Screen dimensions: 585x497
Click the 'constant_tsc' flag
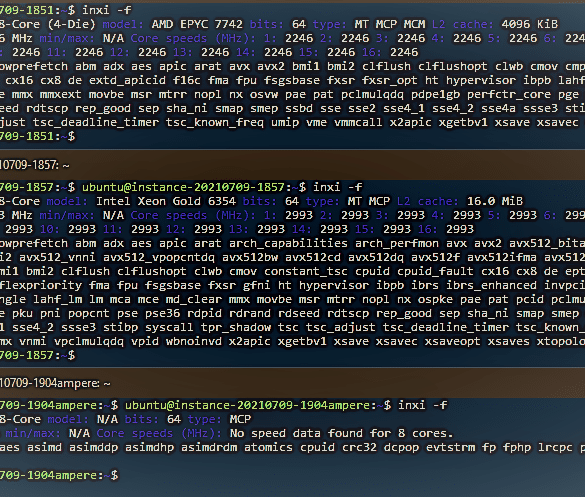click(306, 271)
